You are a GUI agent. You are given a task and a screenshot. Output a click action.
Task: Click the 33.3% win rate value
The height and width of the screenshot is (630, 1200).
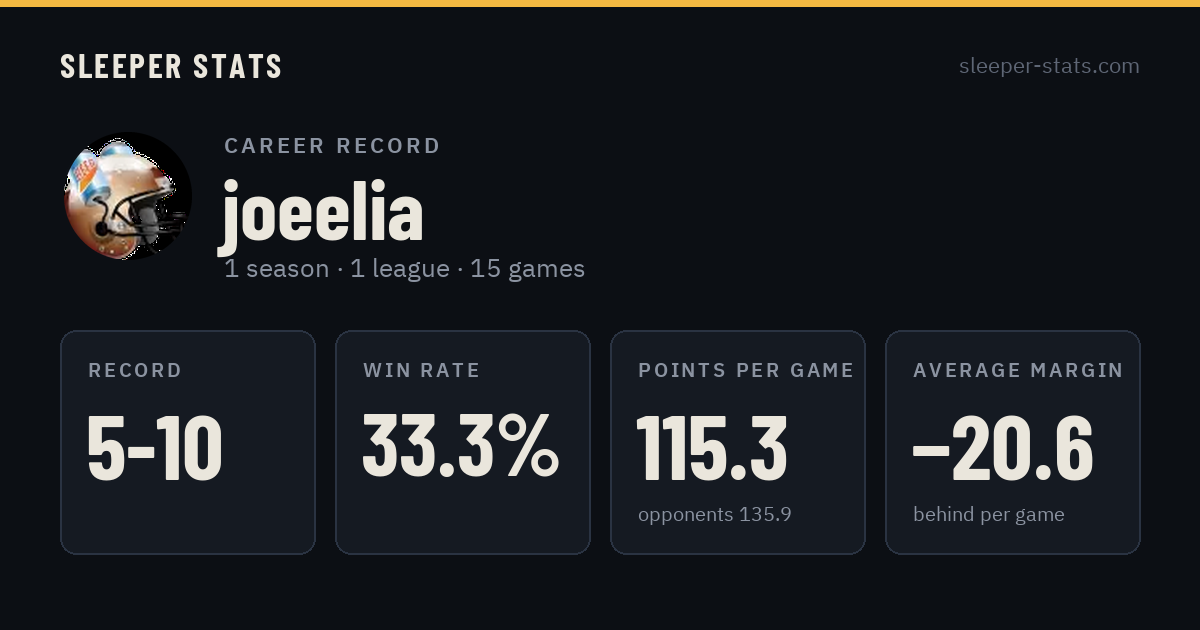460,447
